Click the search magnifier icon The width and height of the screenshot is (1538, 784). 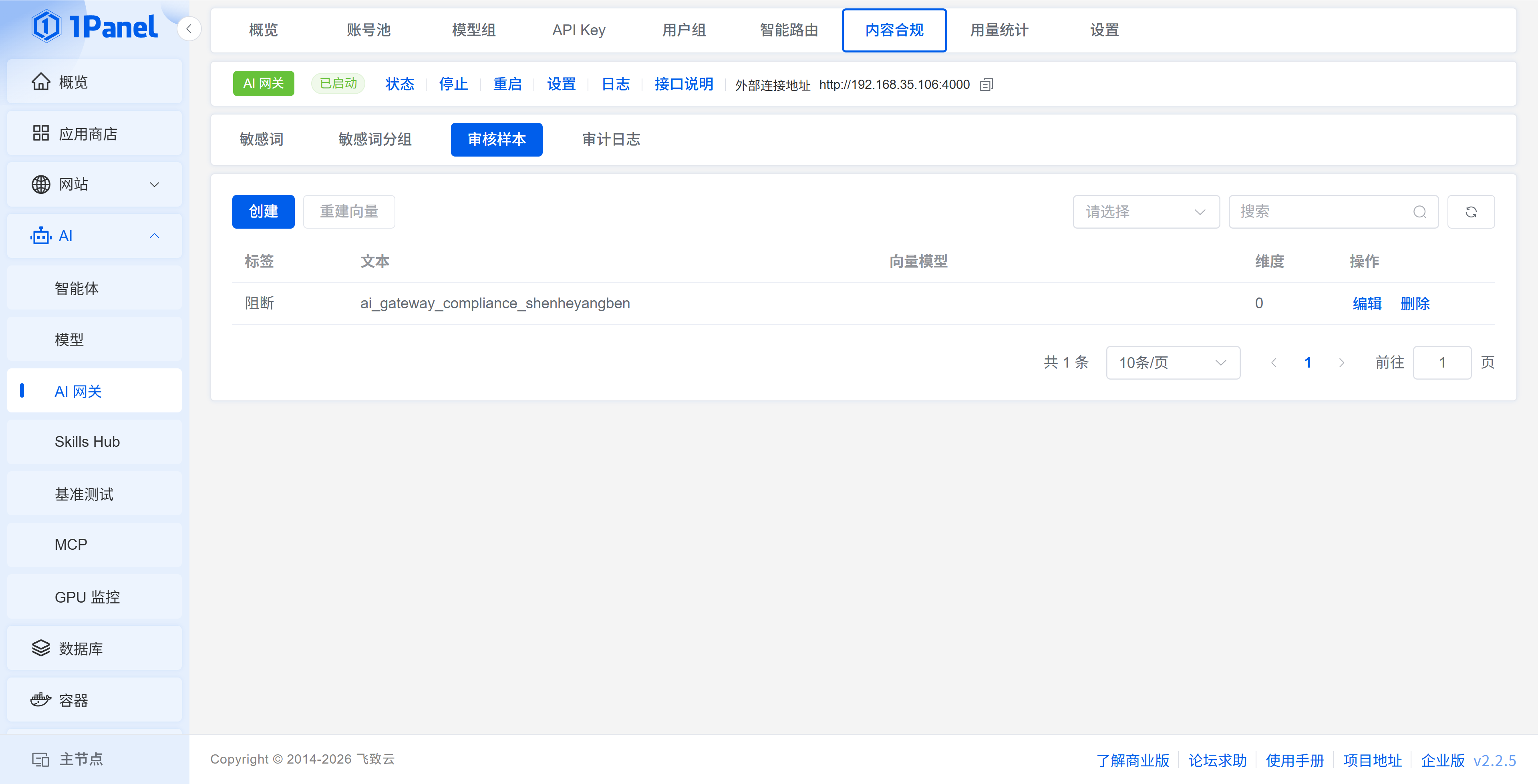point(1419,212)
